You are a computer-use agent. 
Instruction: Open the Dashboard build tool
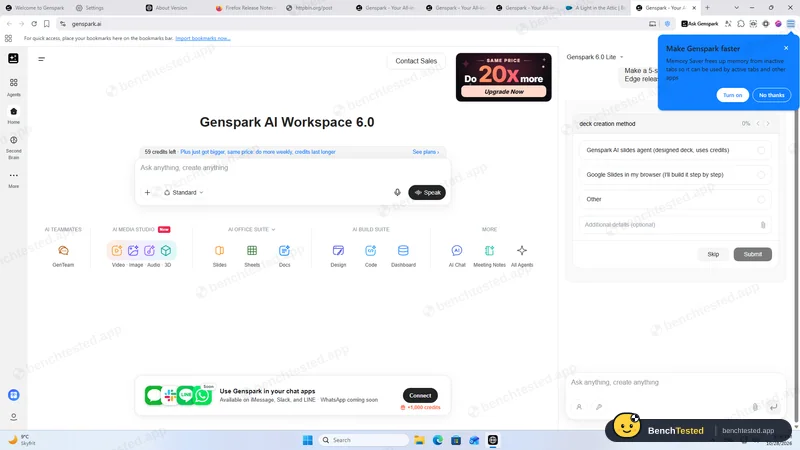click(403, 256)
